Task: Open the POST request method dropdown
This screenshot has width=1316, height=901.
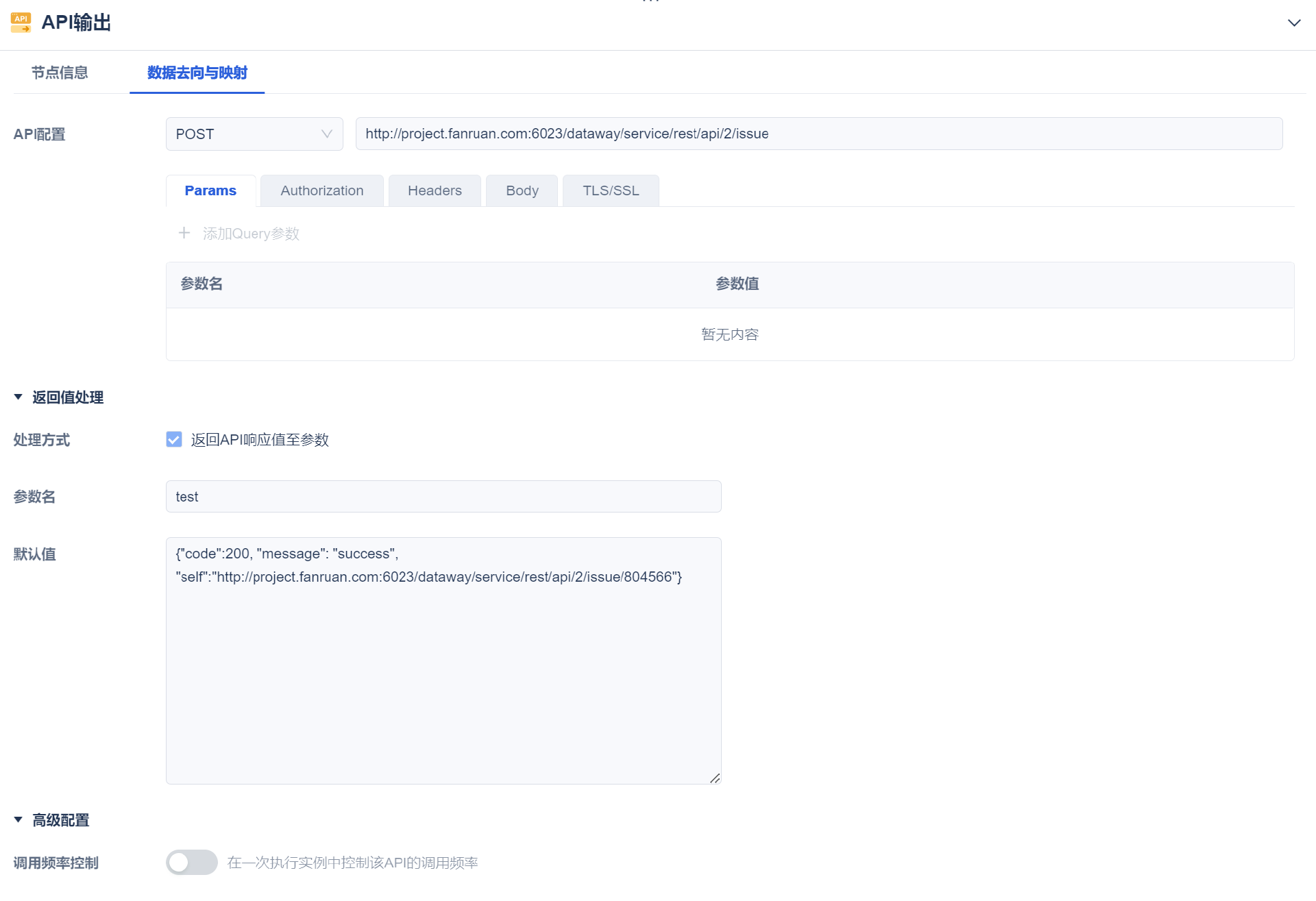Action: (254, 134)
